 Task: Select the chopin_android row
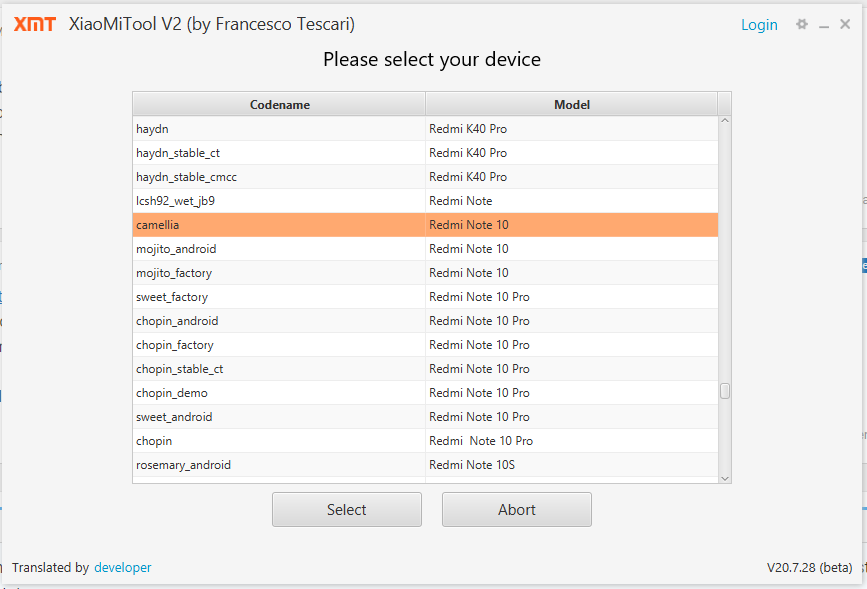(x=425, y=321)
